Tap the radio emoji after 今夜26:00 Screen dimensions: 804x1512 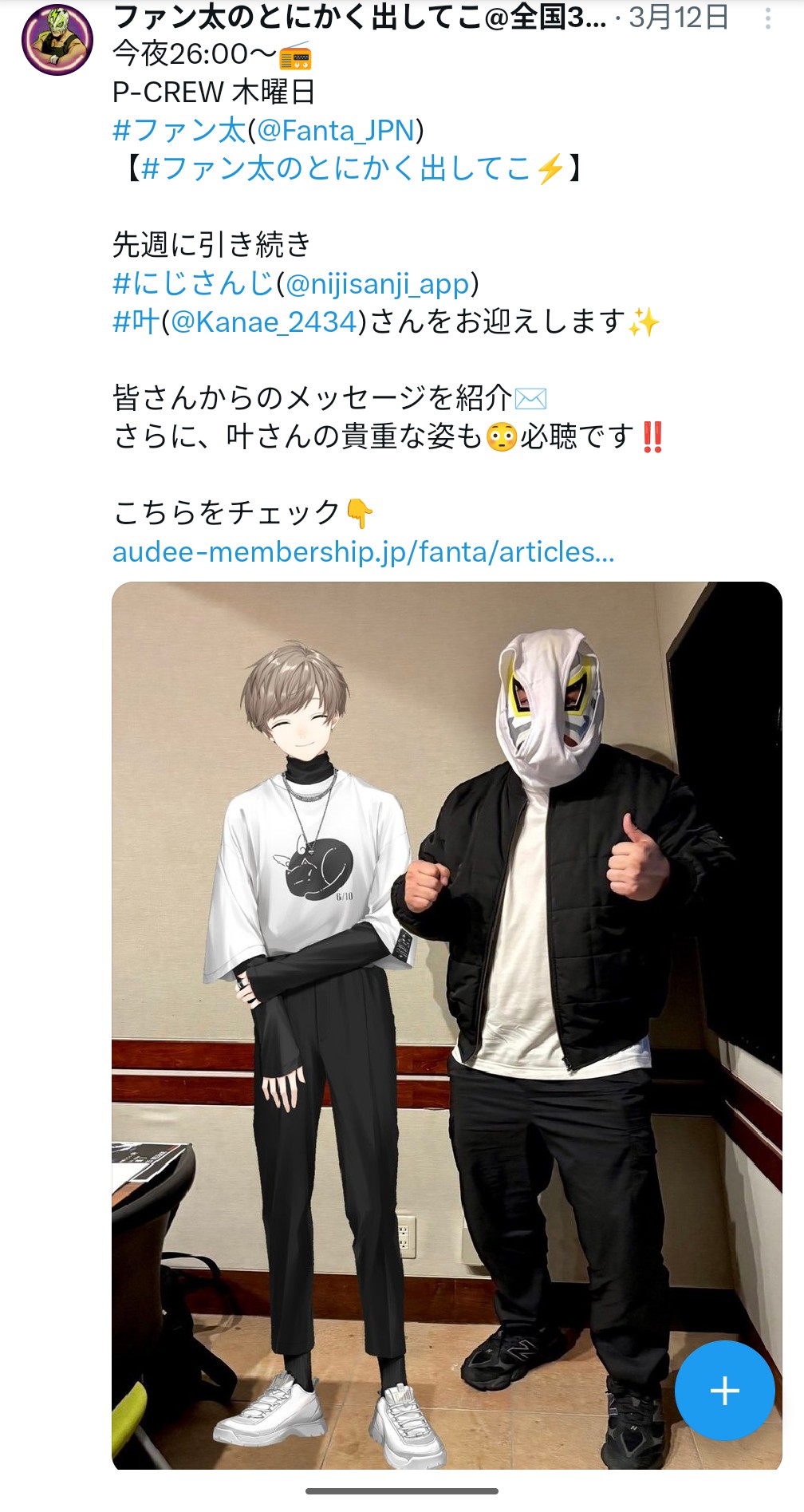click(295, 55)
